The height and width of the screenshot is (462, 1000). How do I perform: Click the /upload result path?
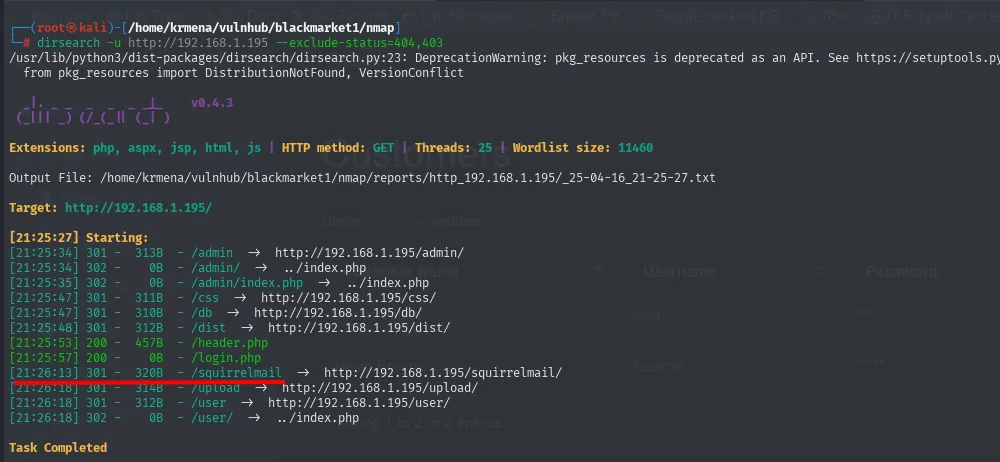pyautogui.click(x=216, y=388)
